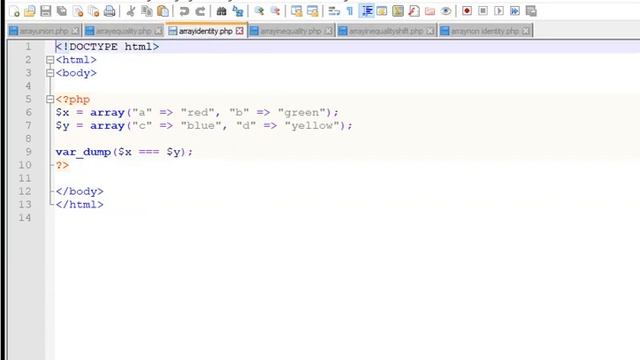Close the arrayequality.php tab
The image size is (640, 360).
[x=158, y=31]
